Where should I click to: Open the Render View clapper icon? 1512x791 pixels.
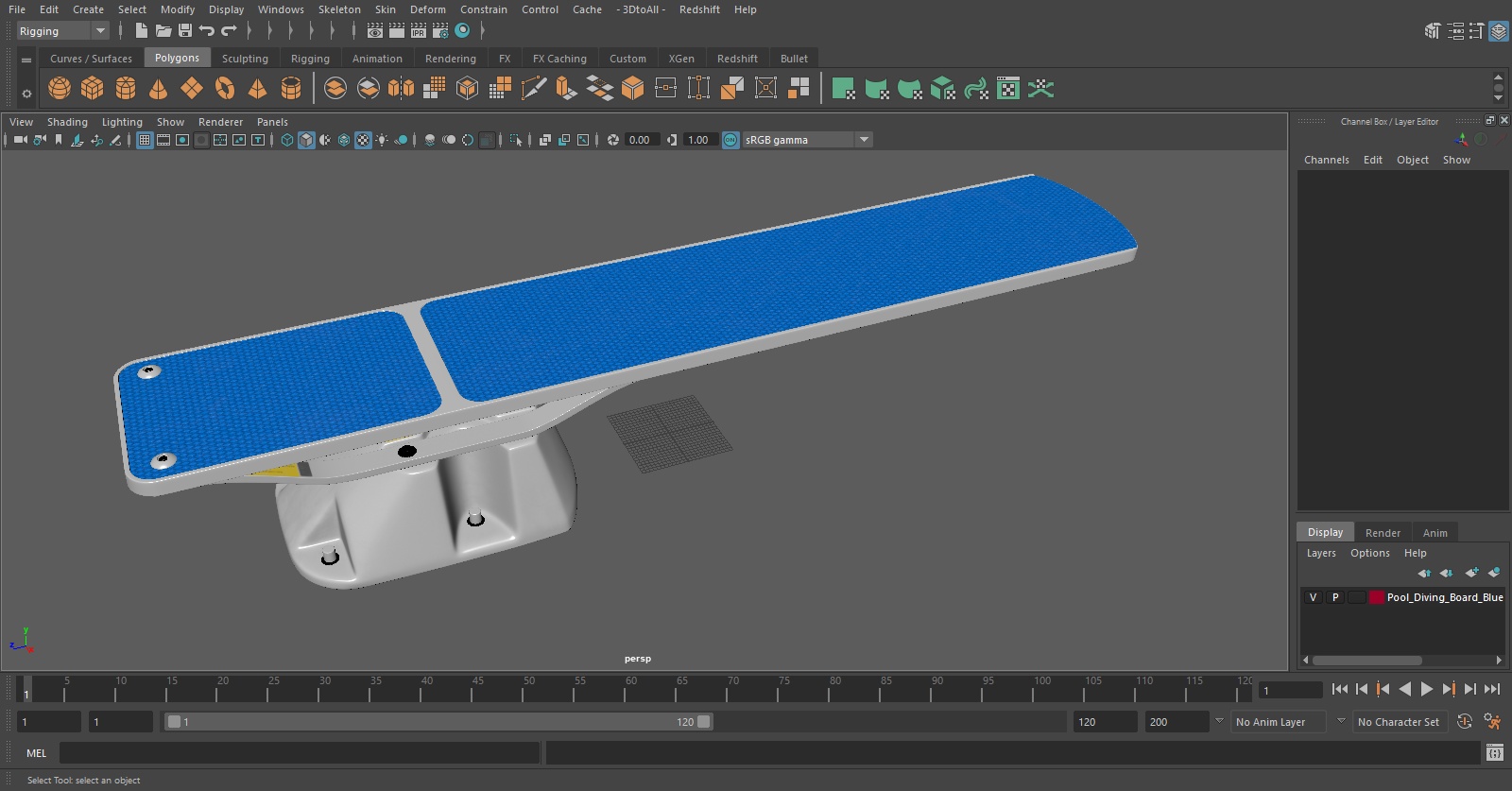tap(375, 31)
